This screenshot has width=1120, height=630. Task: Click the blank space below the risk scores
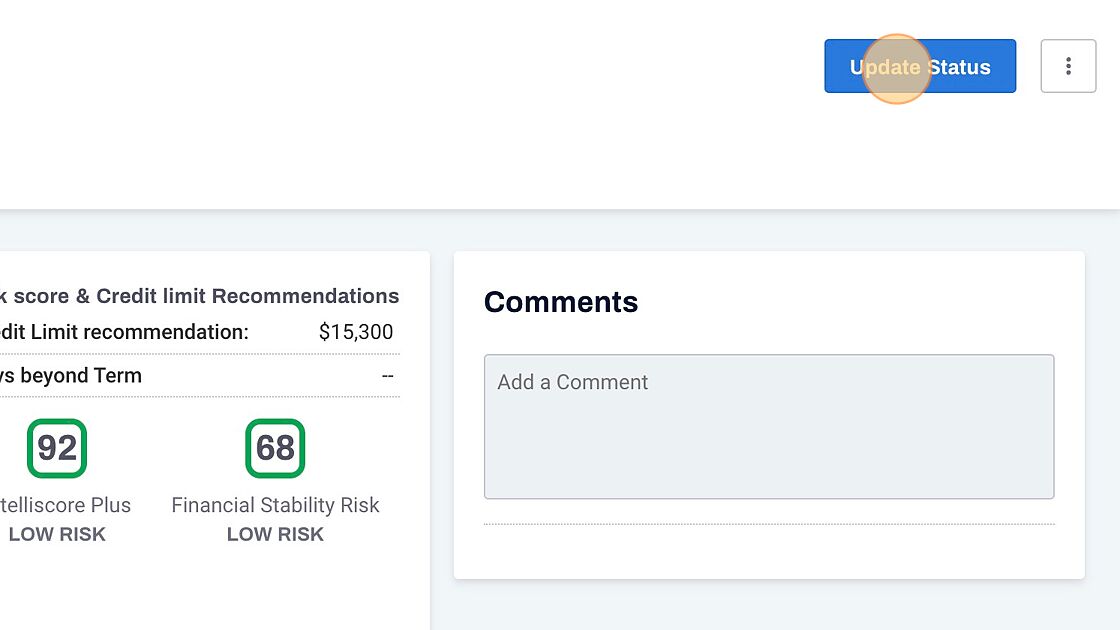[x=200, y=590]
